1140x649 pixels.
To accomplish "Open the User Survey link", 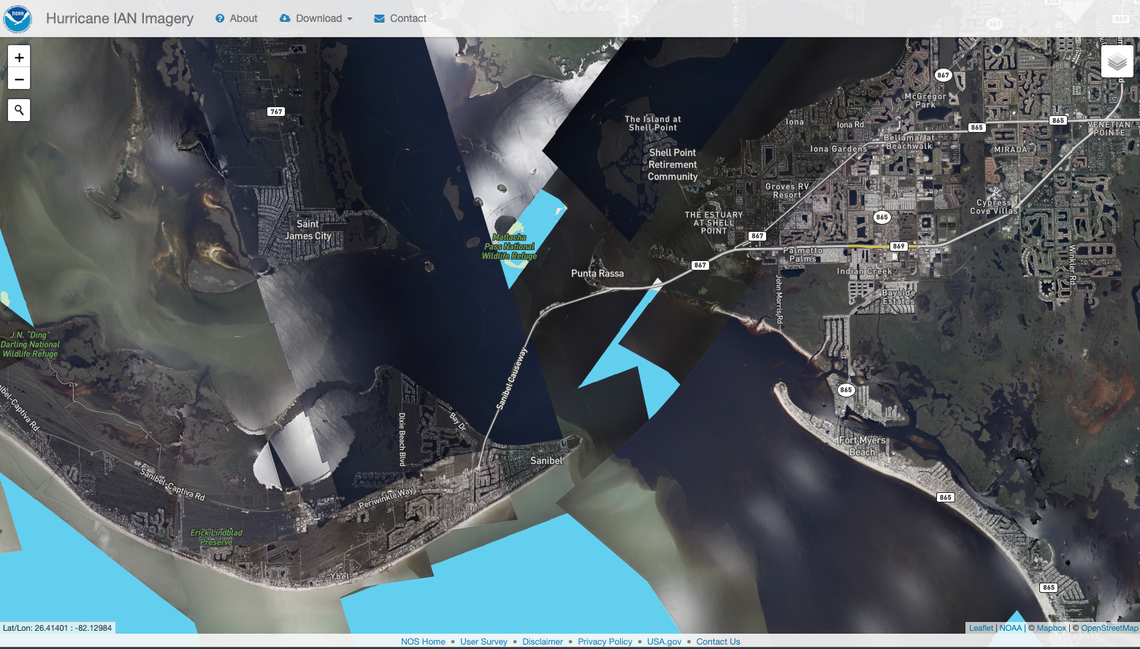I will point(484,641).
